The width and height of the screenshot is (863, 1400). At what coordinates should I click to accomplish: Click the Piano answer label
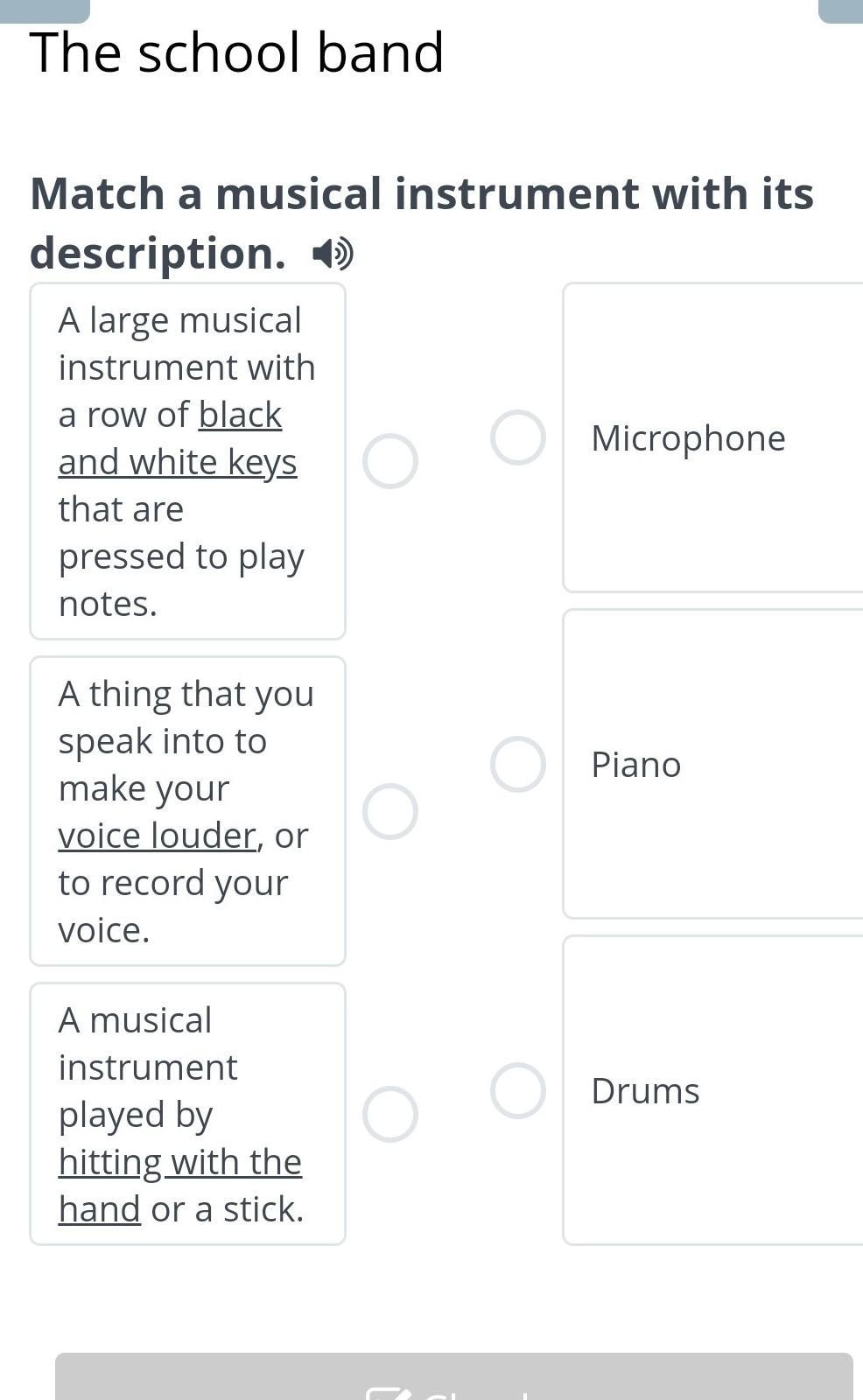click(635, 764)
